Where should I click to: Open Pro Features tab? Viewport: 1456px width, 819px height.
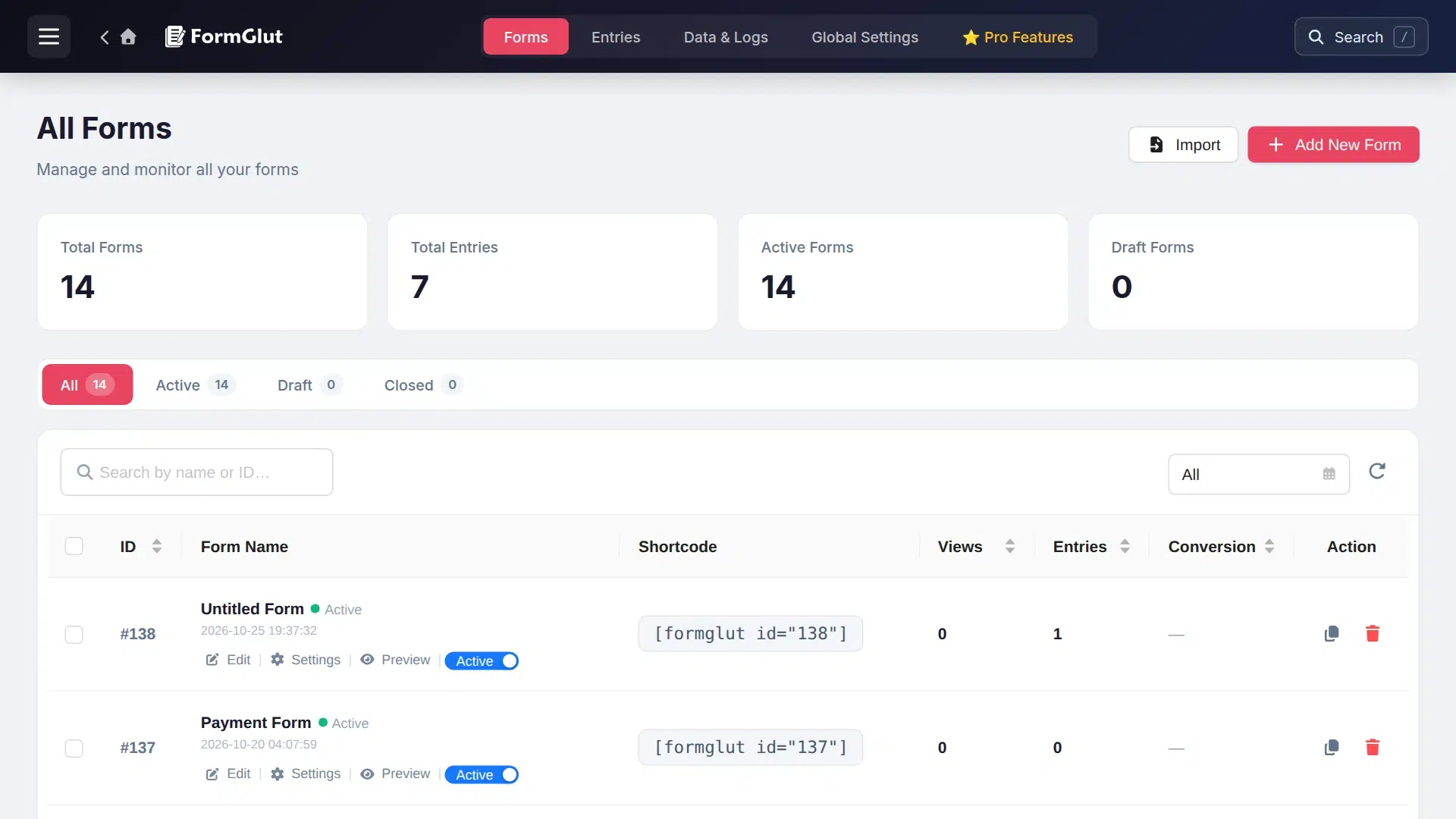pyautogui.click(x=1018, y=36)
